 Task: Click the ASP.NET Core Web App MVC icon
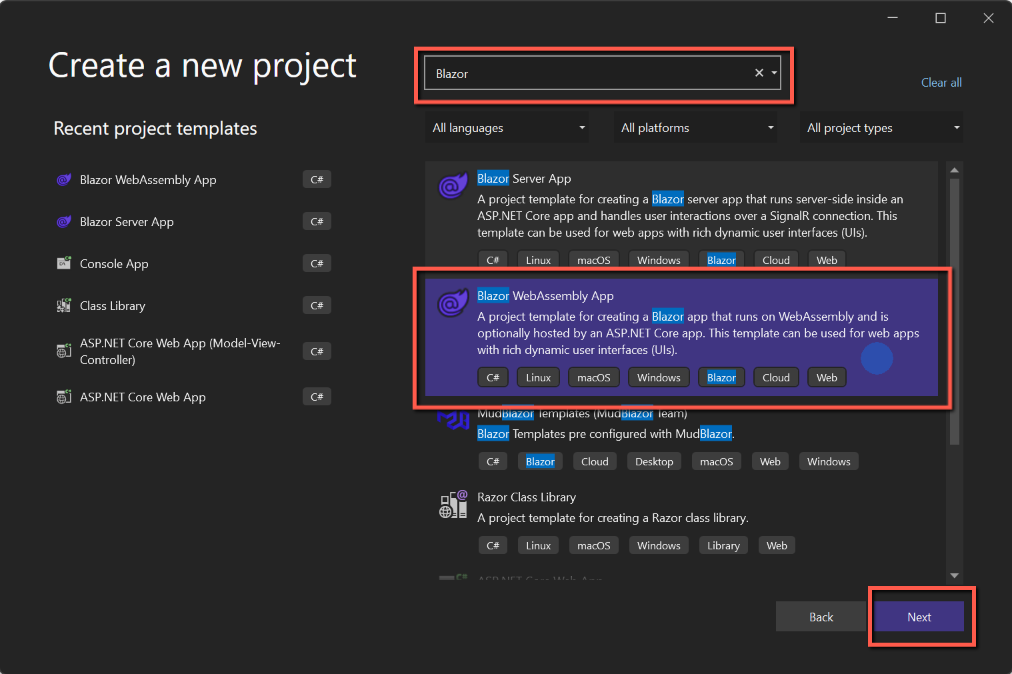63,351
